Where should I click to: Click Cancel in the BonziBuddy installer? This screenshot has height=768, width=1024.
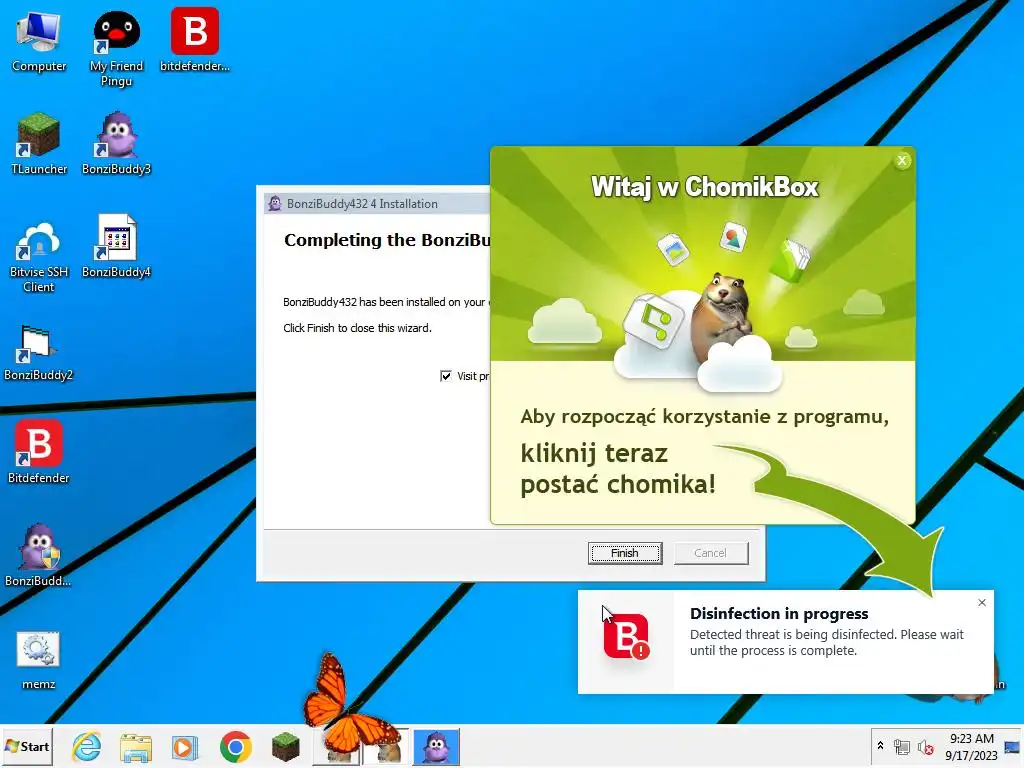point(711,553)
